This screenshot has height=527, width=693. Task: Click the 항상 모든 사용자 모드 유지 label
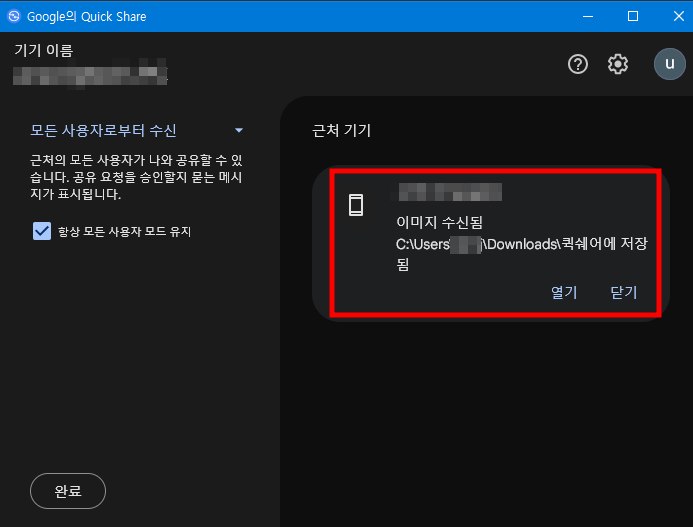pyautogui.click(x=125, y=232)
